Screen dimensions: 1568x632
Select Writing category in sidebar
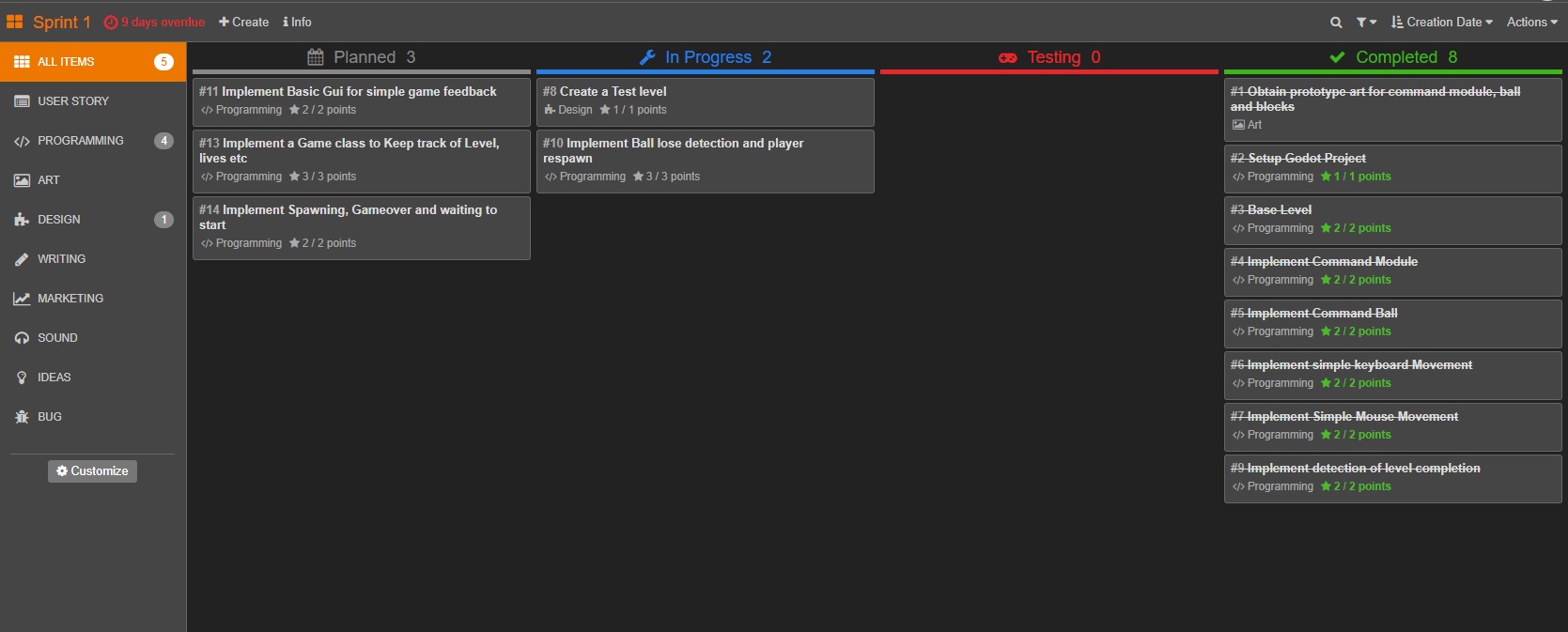pos(93,259)
